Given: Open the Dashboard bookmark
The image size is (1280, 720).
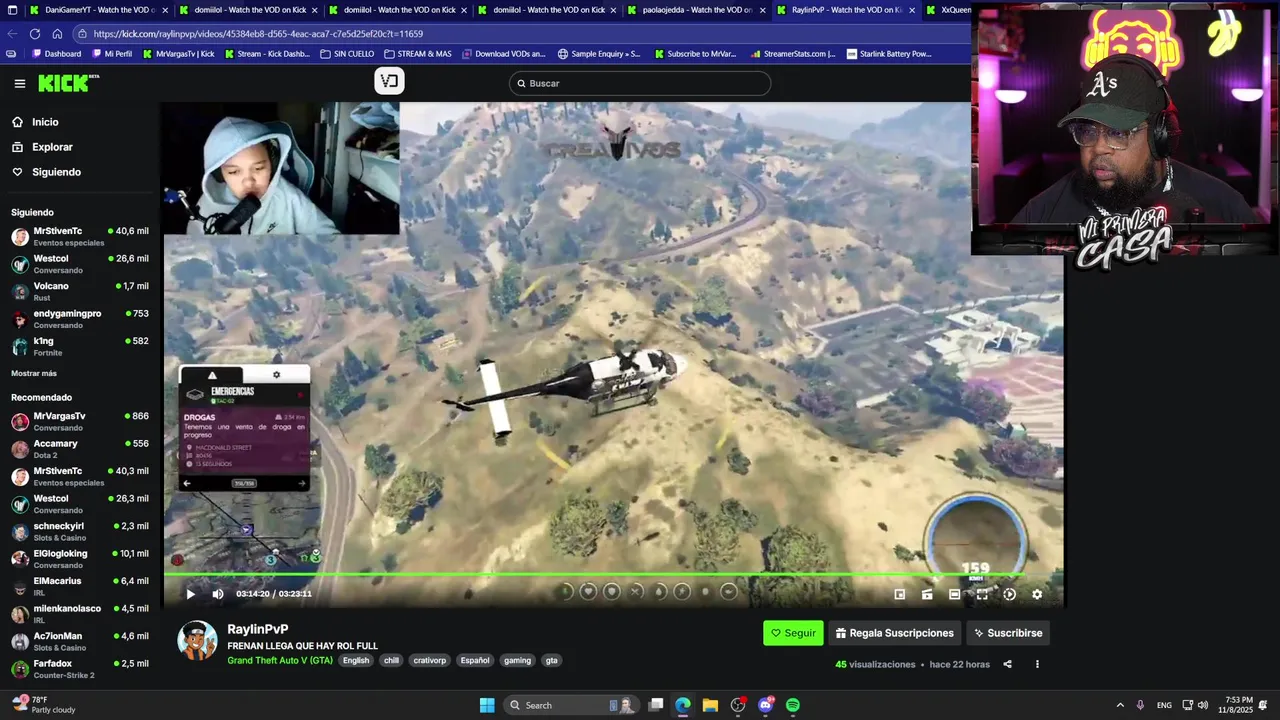Looking at the screenshot, I should point(56,54).
